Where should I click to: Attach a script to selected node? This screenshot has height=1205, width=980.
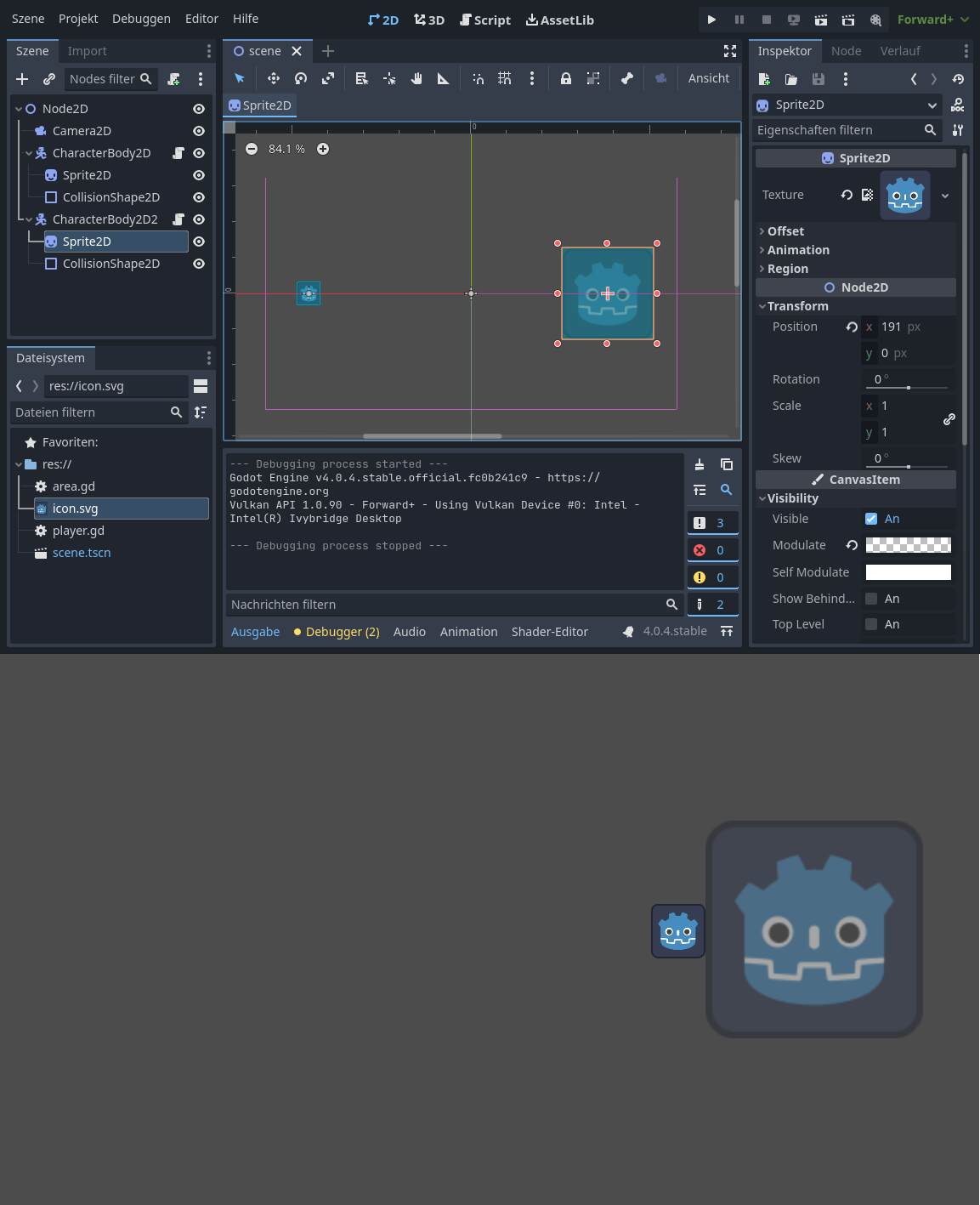tap(173, 79)
